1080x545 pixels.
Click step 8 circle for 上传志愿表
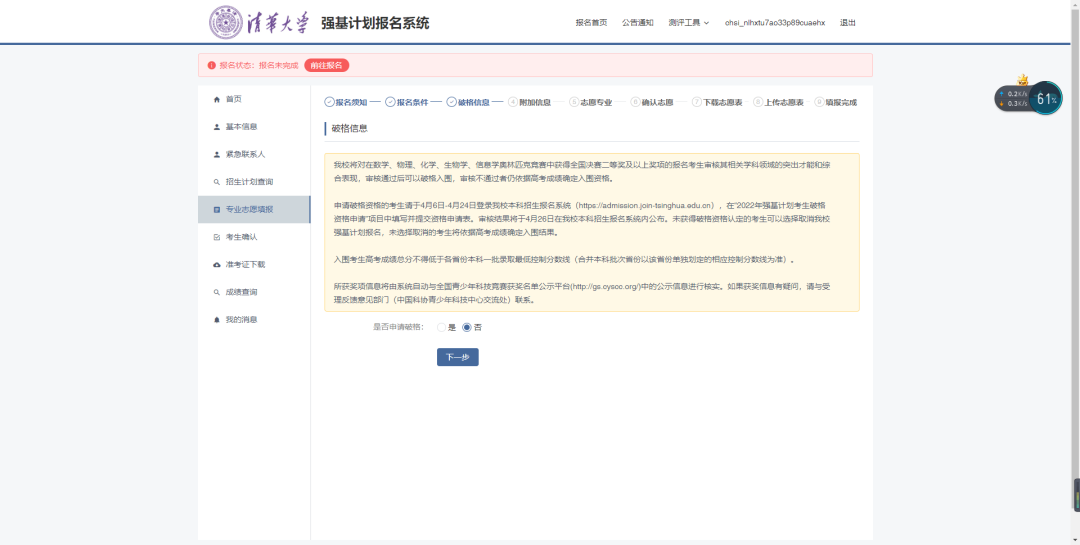(x=758, y=102)
